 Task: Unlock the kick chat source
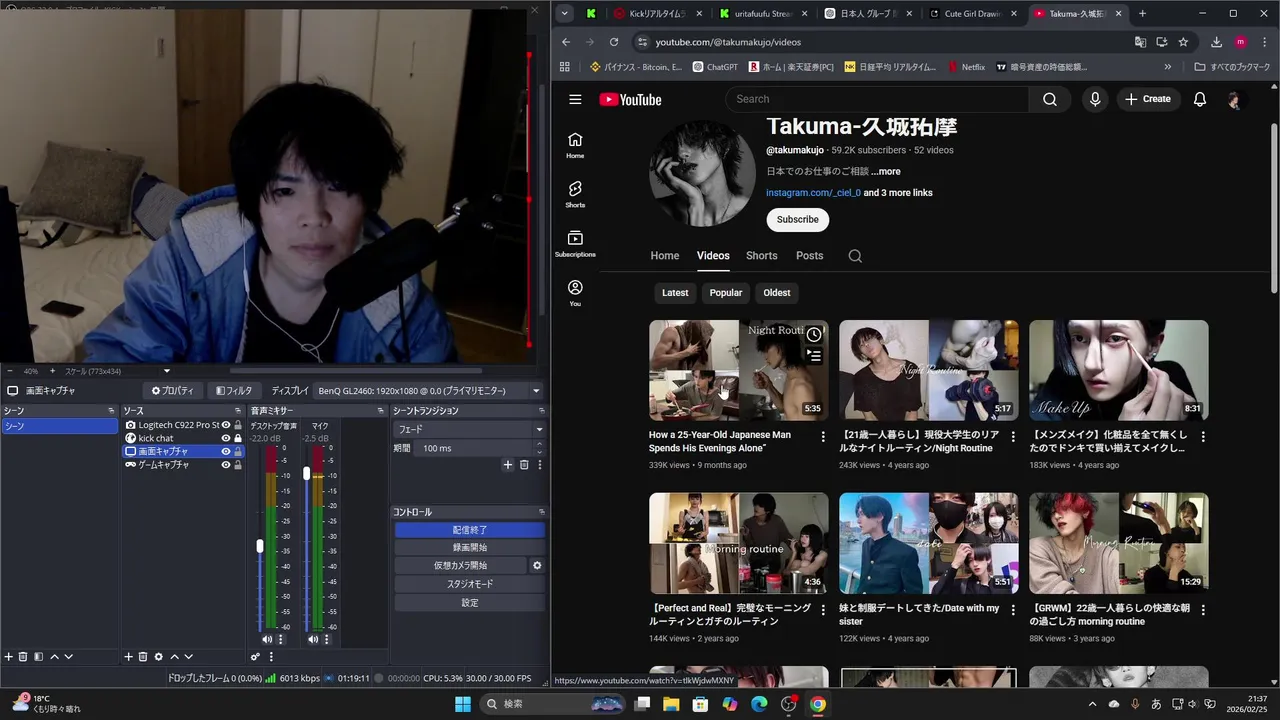pos(238,438)
